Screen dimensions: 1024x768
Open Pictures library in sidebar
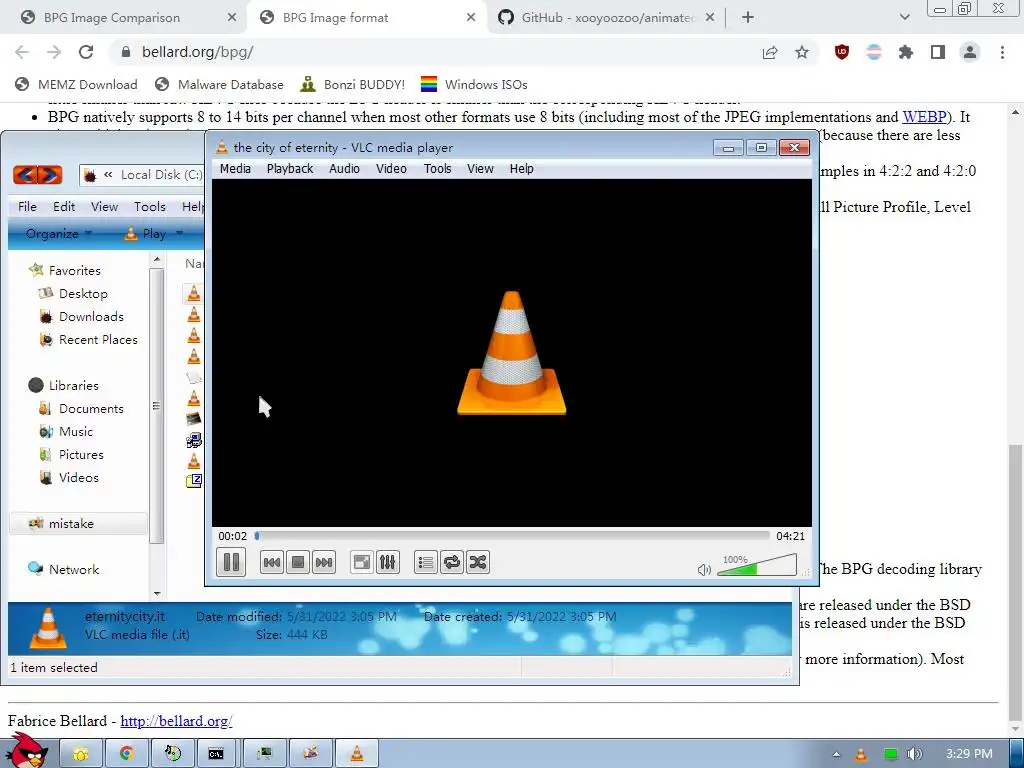click(x=71, y=455)
